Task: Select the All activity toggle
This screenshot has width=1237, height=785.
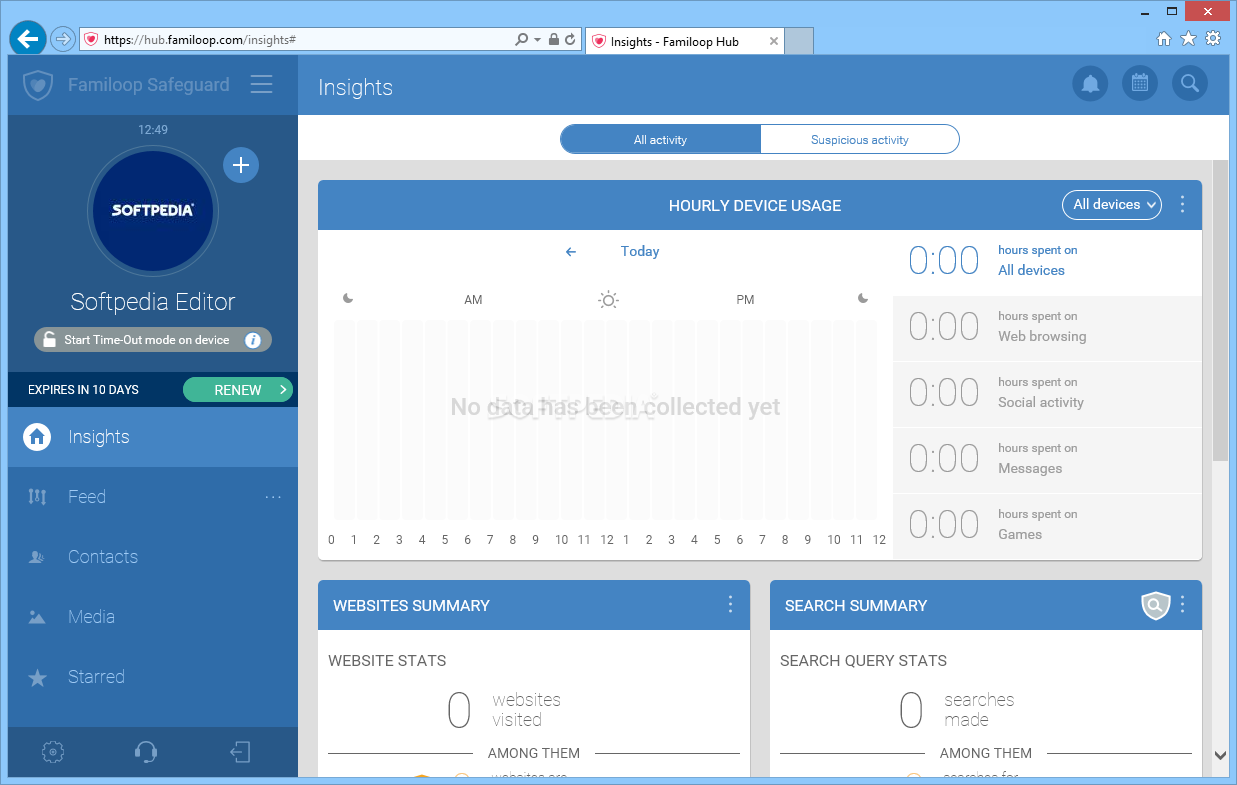Action: (661, 140)
